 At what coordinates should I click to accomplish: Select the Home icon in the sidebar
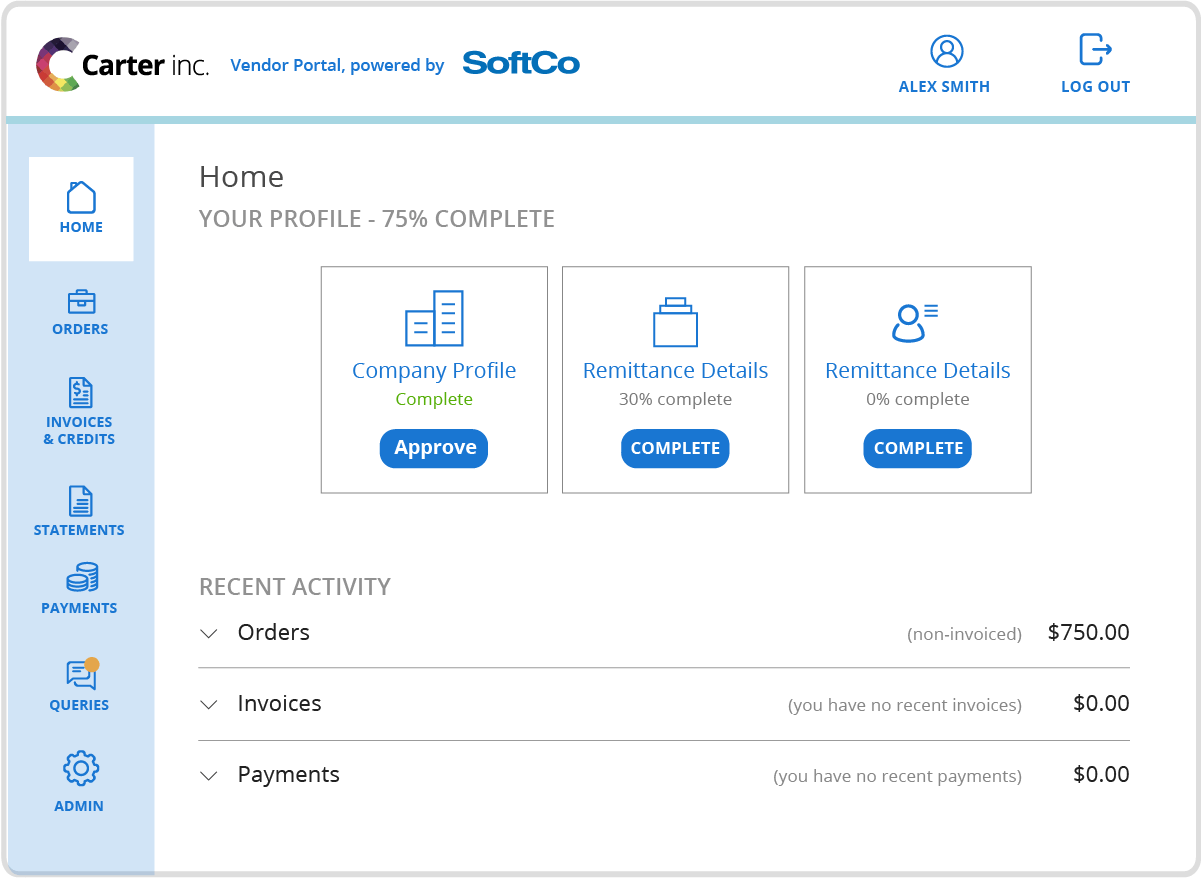coord(81,196)
